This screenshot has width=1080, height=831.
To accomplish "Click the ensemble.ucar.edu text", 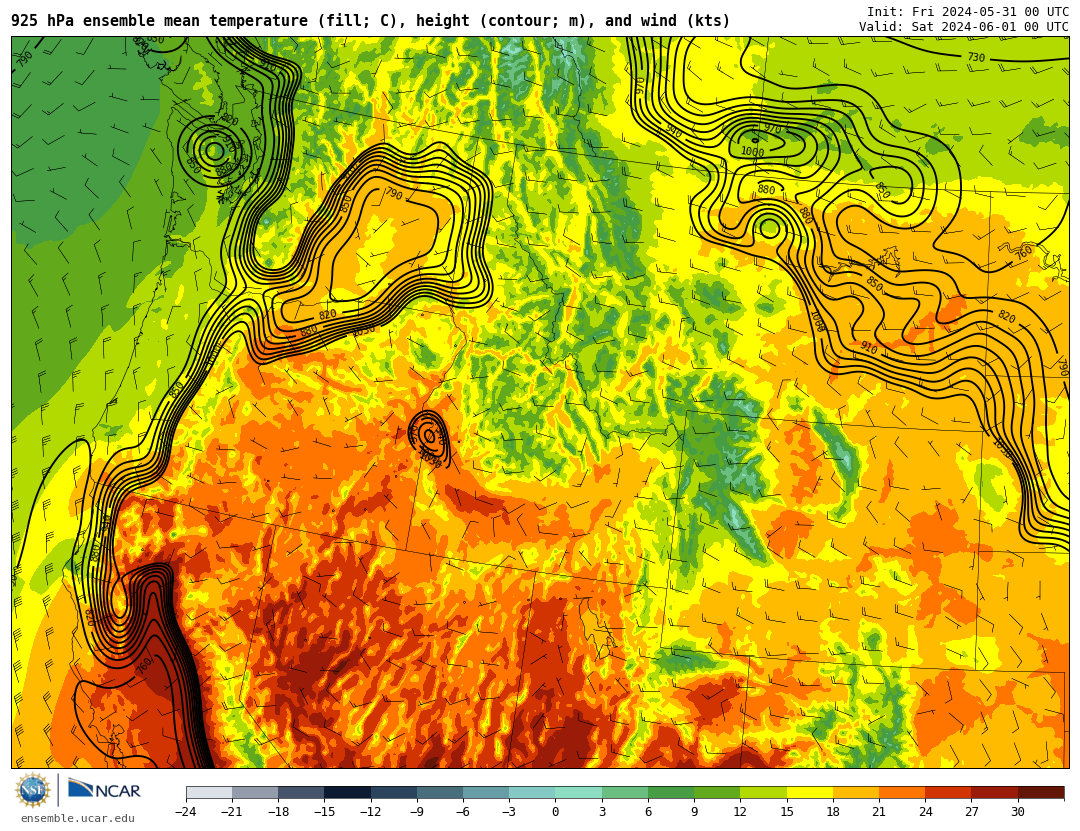I will [78, 819].
